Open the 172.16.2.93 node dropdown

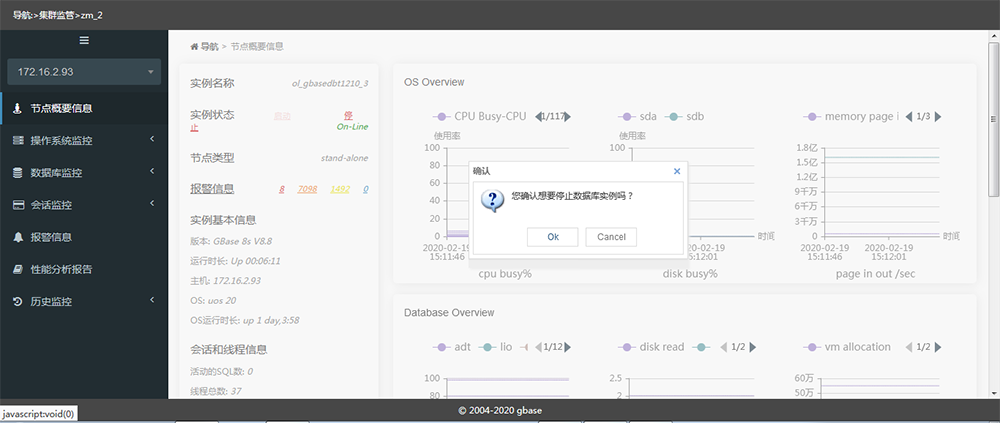pyautogui.click(x=84, y=72)
